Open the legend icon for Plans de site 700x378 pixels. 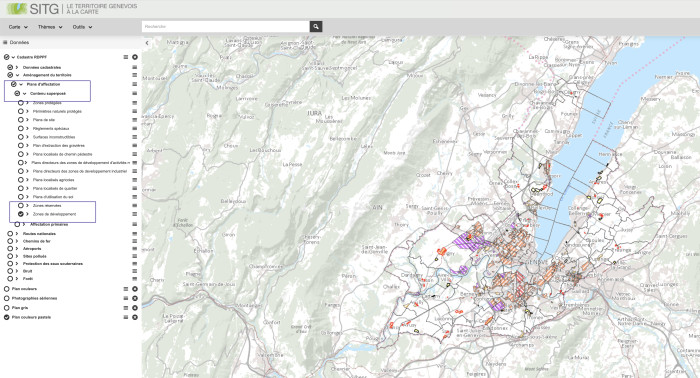[x=135, y=120]
